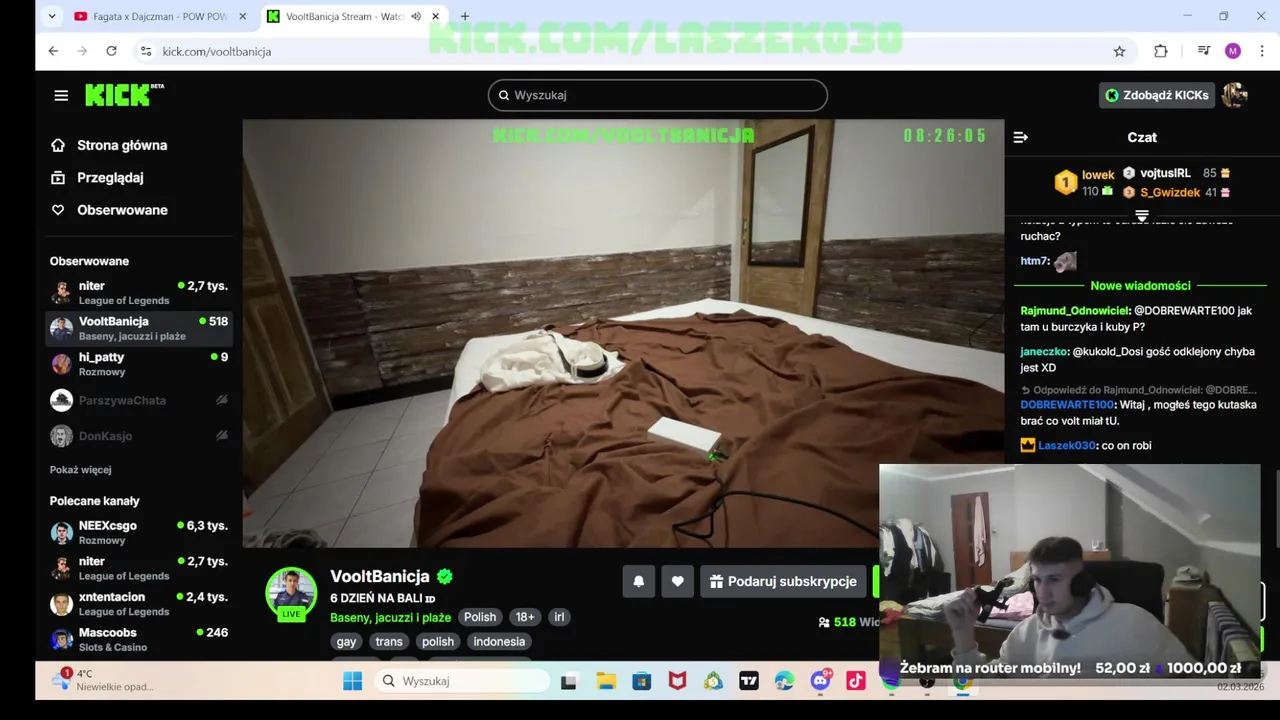Open a new browser tab
Screen dimensions: 1280x720
click(x=464, y=16)
